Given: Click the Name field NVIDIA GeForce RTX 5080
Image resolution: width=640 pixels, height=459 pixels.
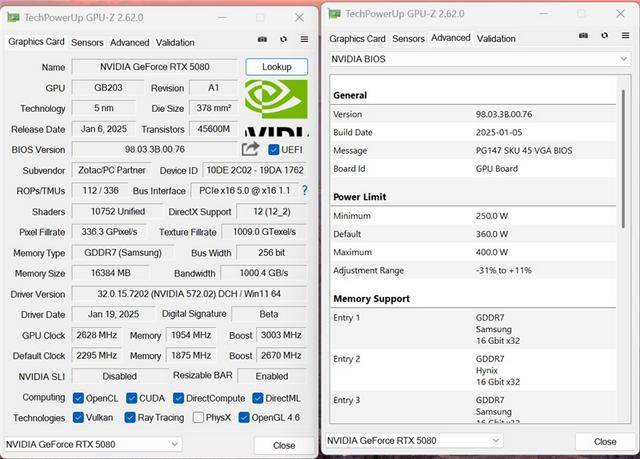Looking at the screenshot, I should click(x=155, y=67).
